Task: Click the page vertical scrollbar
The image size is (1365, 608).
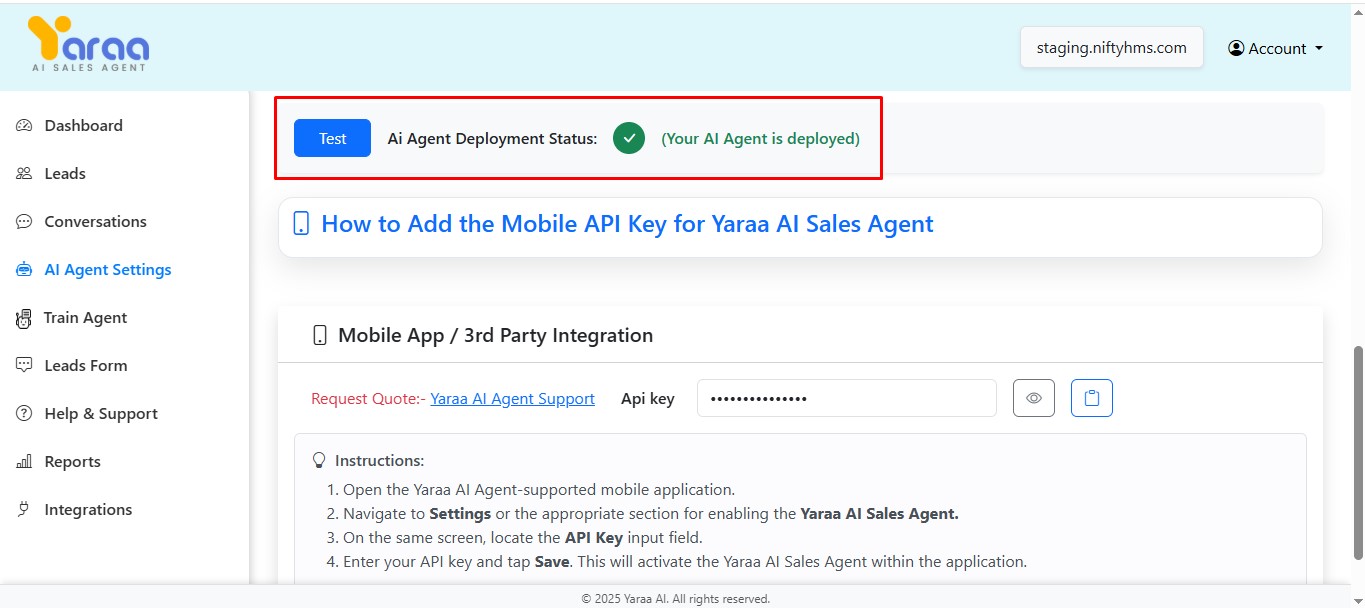Action: pos(1357,452)
